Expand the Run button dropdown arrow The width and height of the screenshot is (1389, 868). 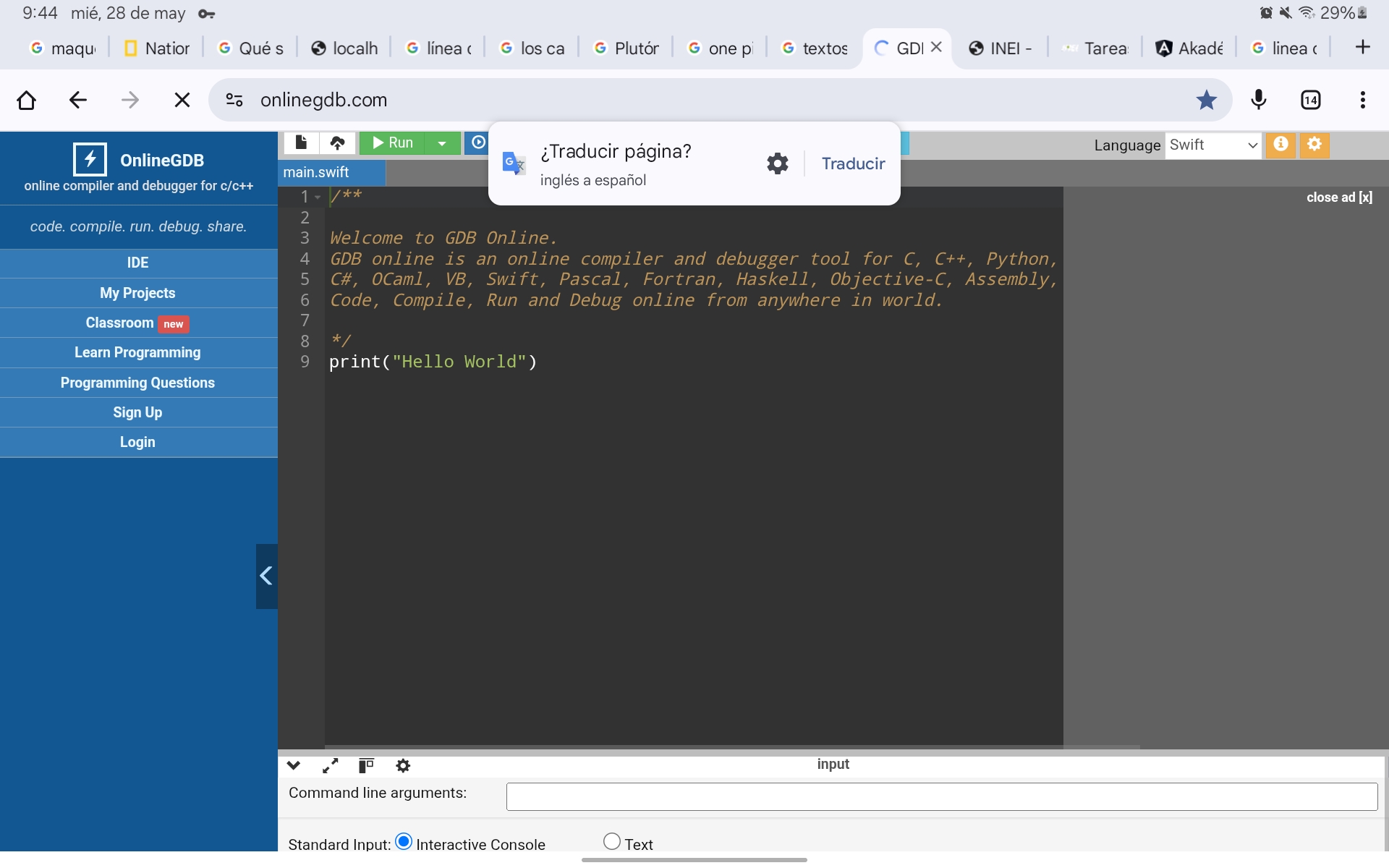[442, 143]
